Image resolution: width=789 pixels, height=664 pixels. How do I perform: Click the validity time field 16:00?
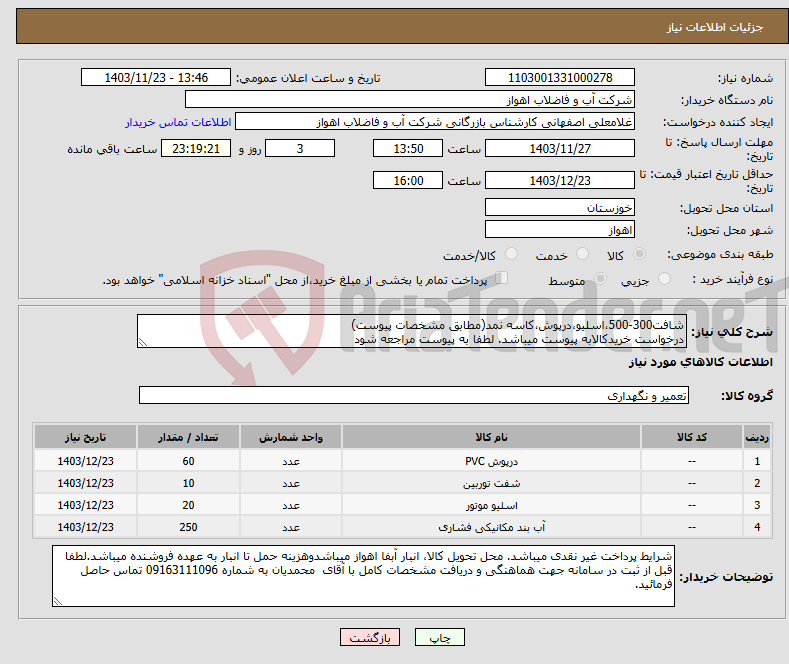point(408,180)
